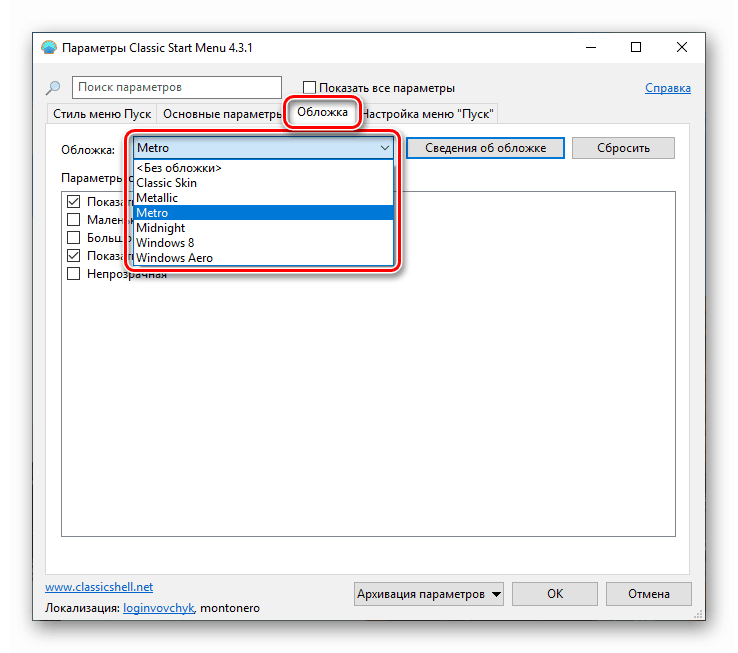Click the Classic Start Menu shell icon in title bar
The height and width of the screenshot is (653, 738).
(x=49, y=48)
